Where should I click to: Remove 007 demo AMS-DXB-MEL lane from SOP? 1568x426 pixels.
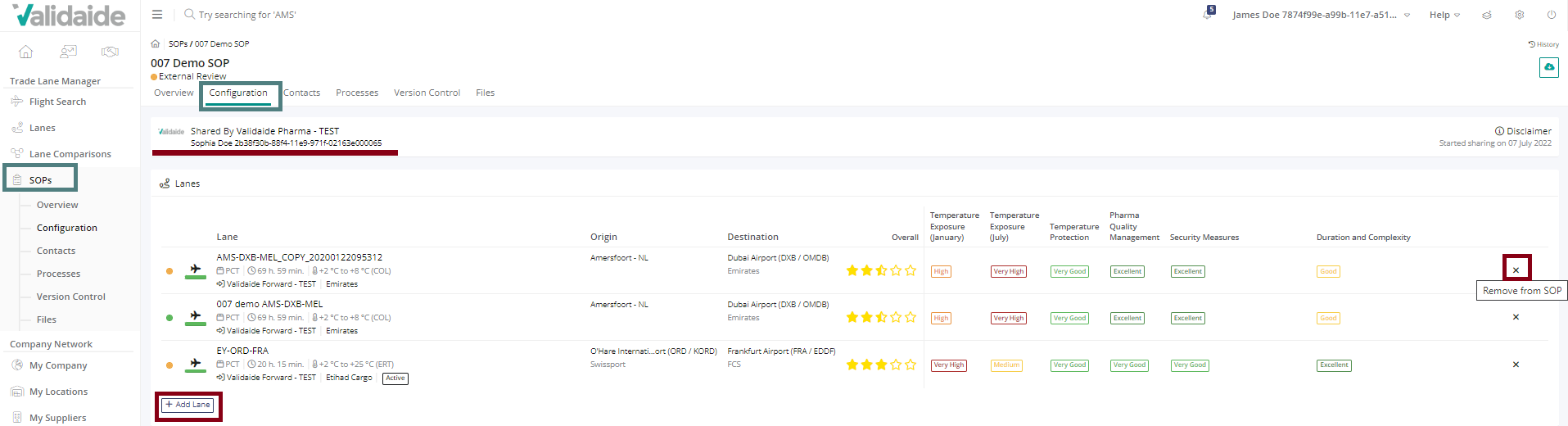coord(1516,317)
